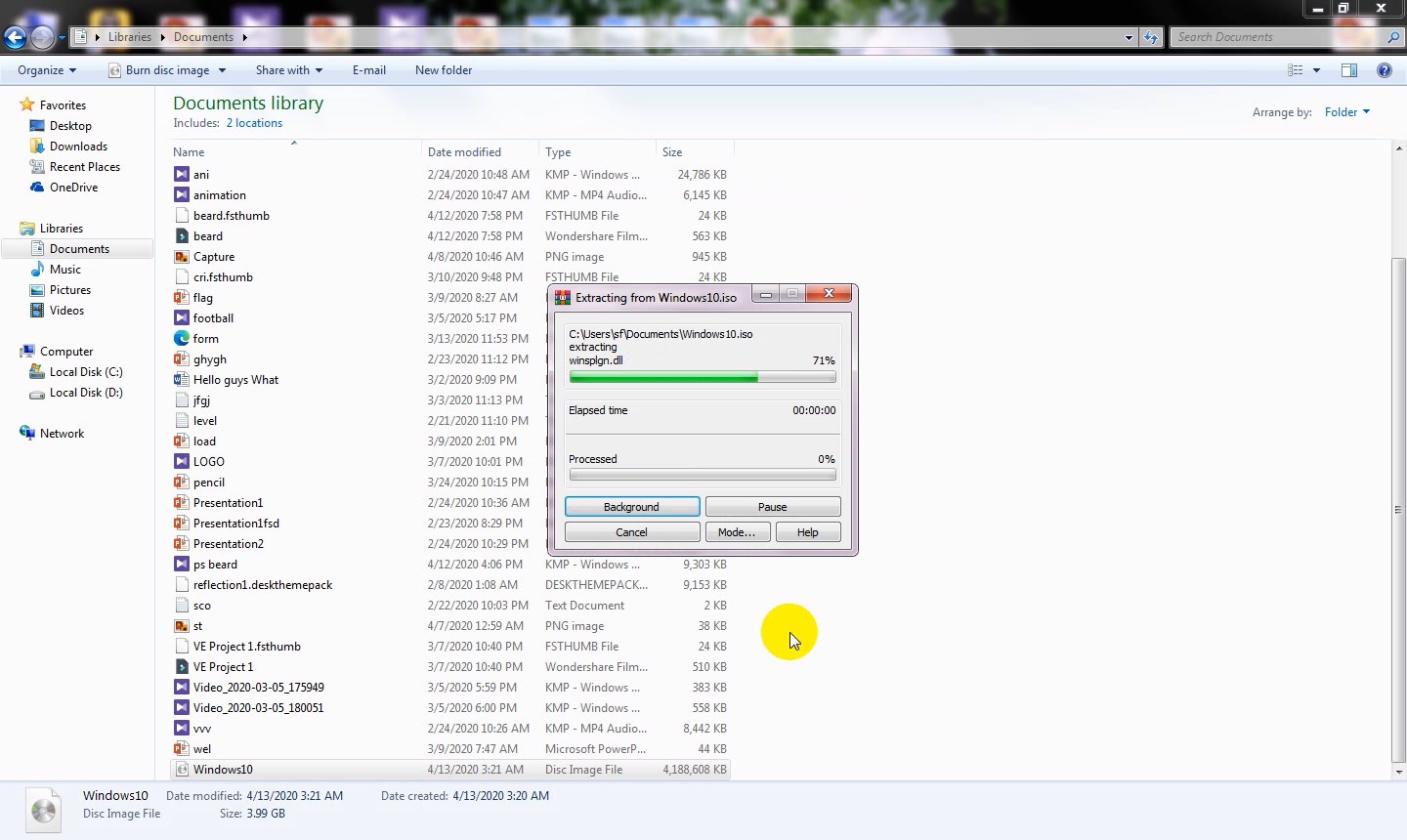The height and width of the screenshot is (840, 1407).
Task: Click the Windows10 disc thumbnail in details pane
Action: click(44, 810)
